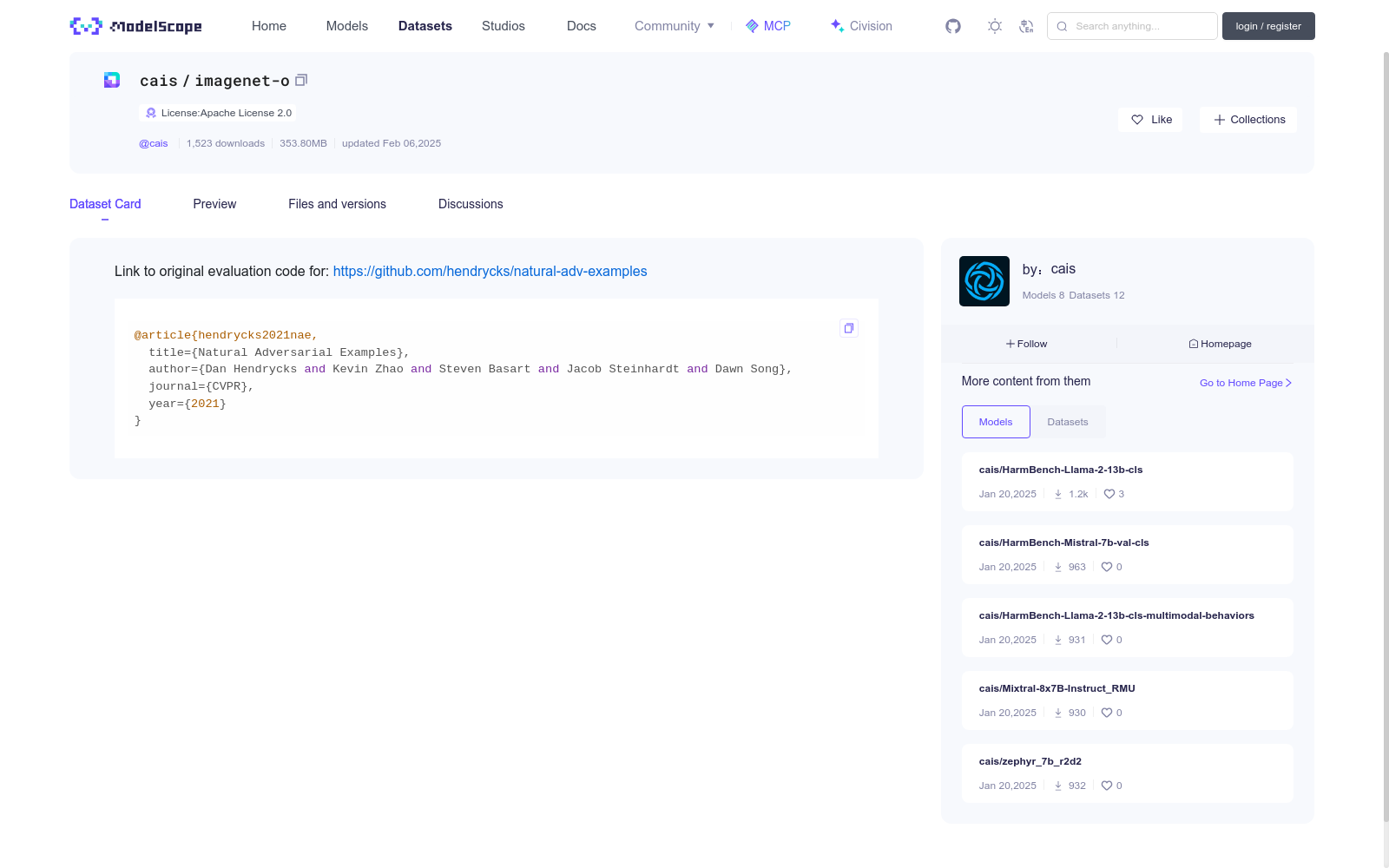Open the Docs navigation item
The image size is (1389, 868).
pos(582,26)
